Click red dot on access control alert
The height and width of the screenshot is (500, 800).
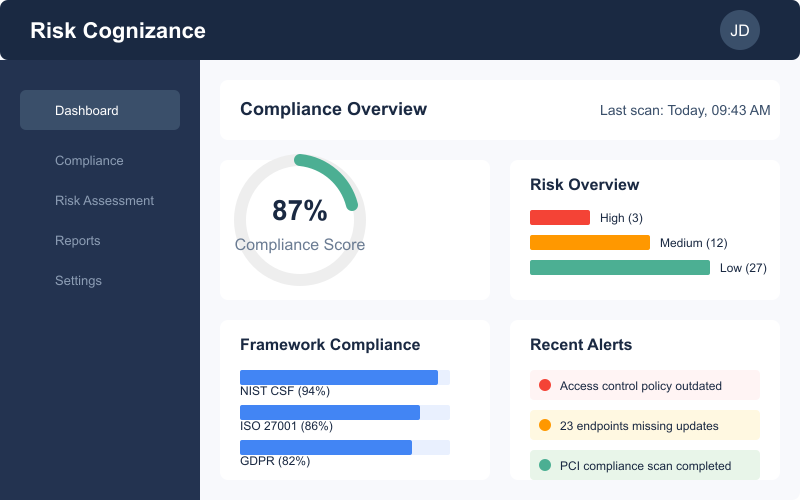pyautogui.click(x=545, y=385)
